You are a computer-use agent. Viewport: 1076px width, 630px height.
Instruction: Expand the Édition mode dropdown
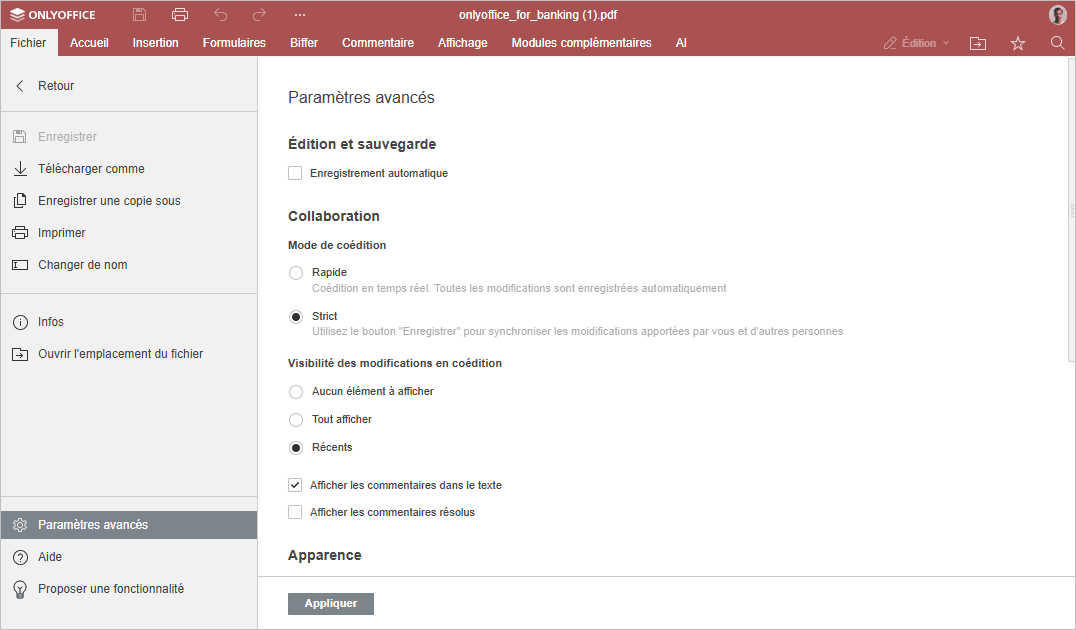coord(917,43)
